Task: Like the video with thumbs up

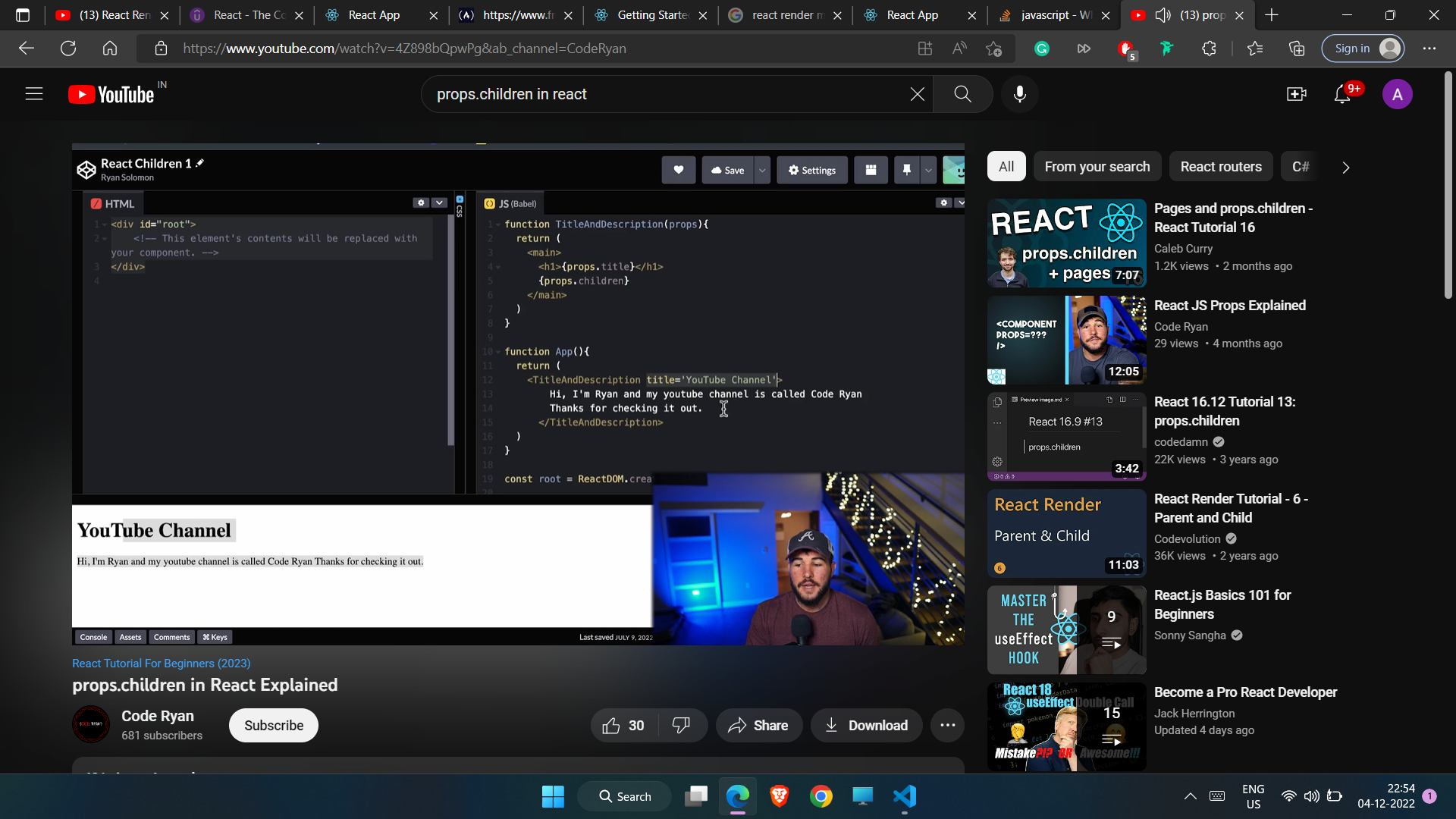Action: (x=624, y=726)
